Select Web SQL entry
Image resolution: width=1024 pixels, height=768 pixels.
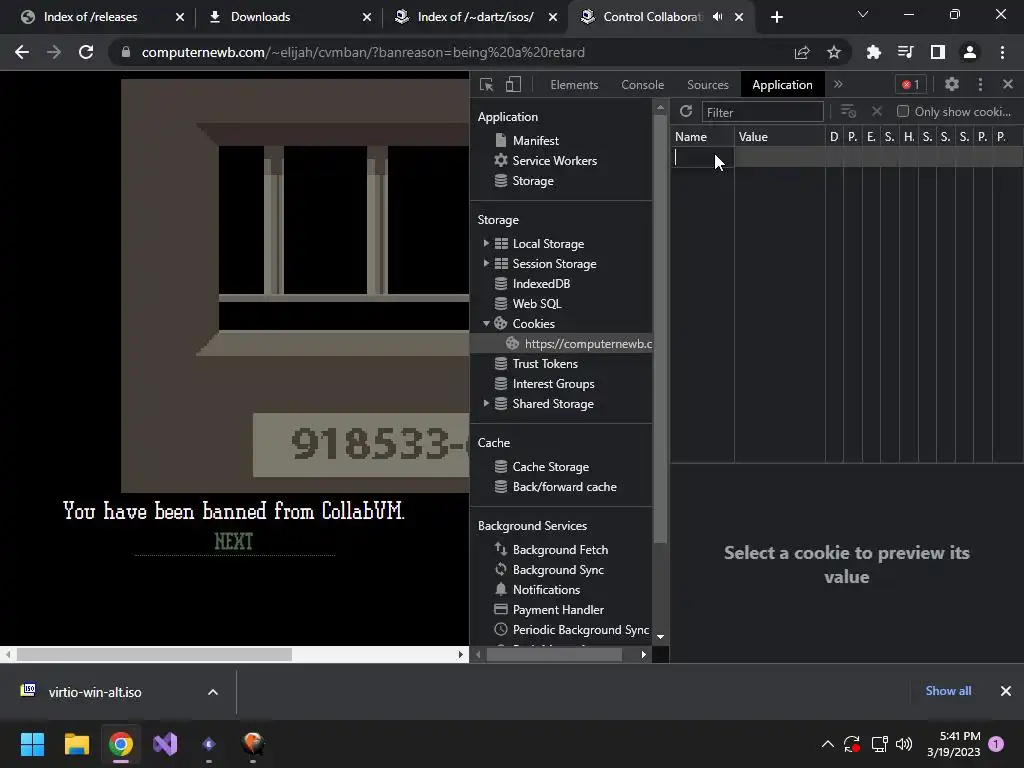click(536, 304)
